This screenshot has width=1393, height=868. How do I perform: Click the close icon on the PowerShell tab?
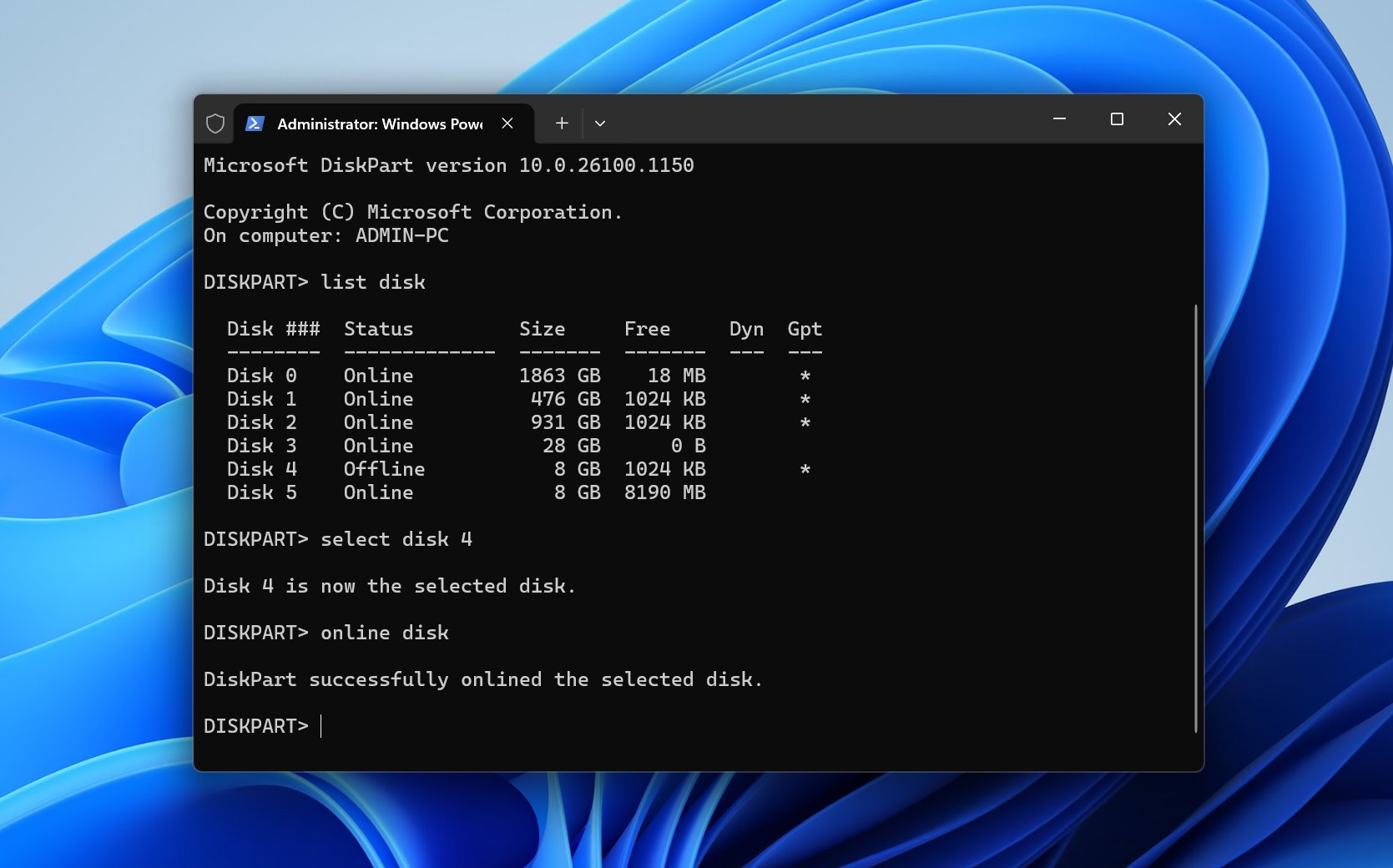click(507, 123)
